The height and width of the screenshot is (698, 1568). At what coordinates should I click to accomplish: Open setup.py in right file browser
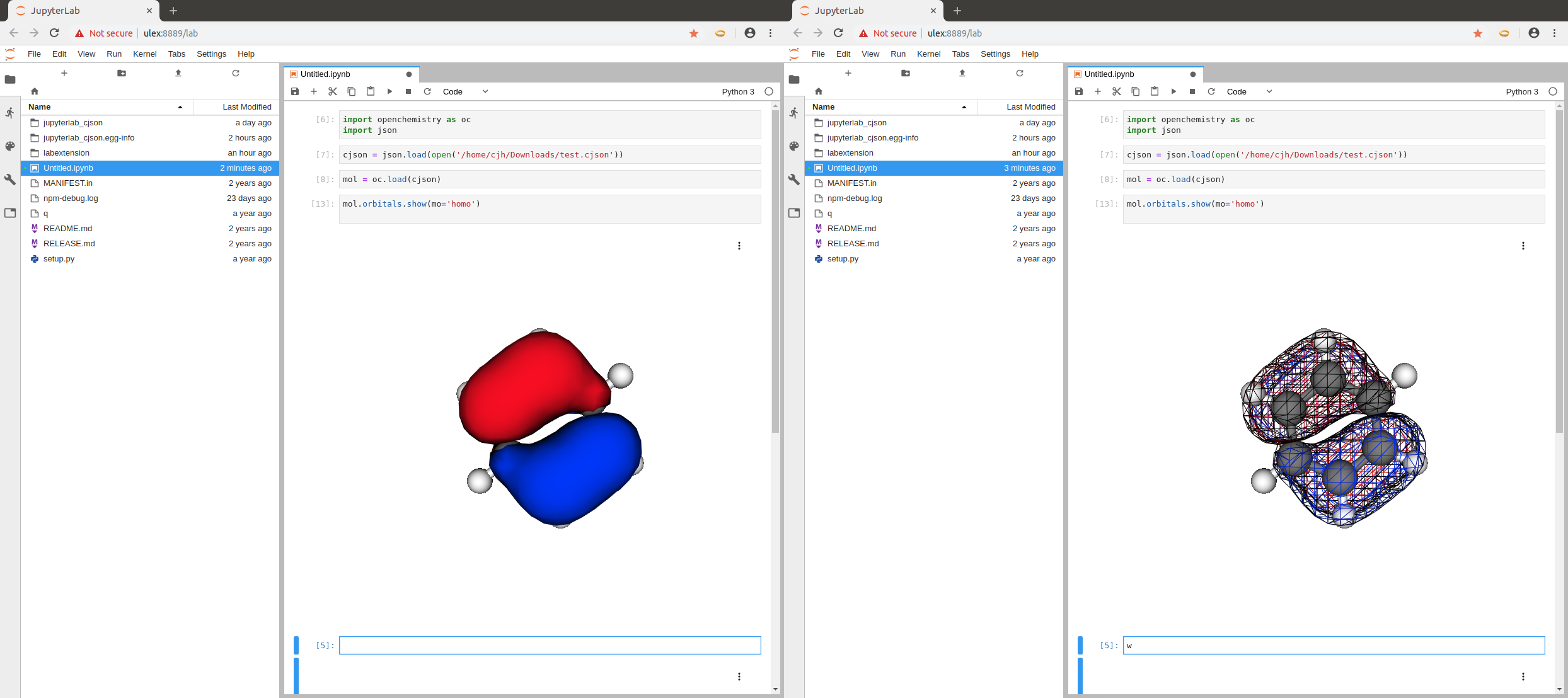click(934, 259)
